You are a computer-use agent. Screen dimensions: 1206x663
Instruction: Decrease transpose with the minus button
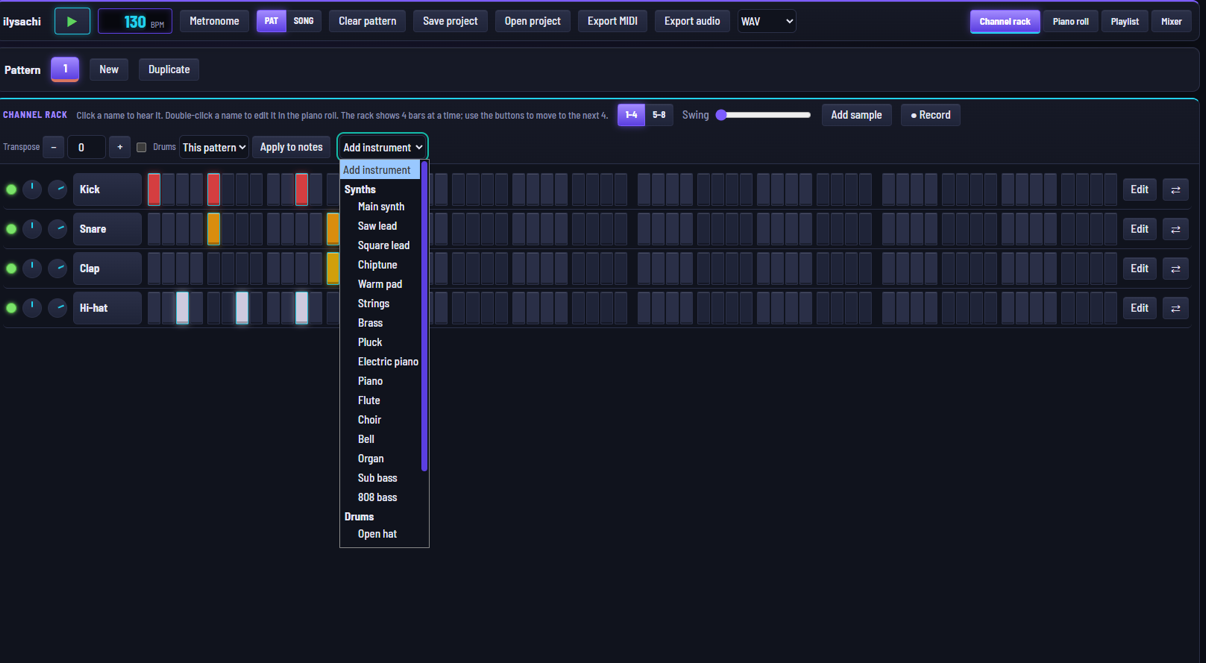tap(54, 147)
